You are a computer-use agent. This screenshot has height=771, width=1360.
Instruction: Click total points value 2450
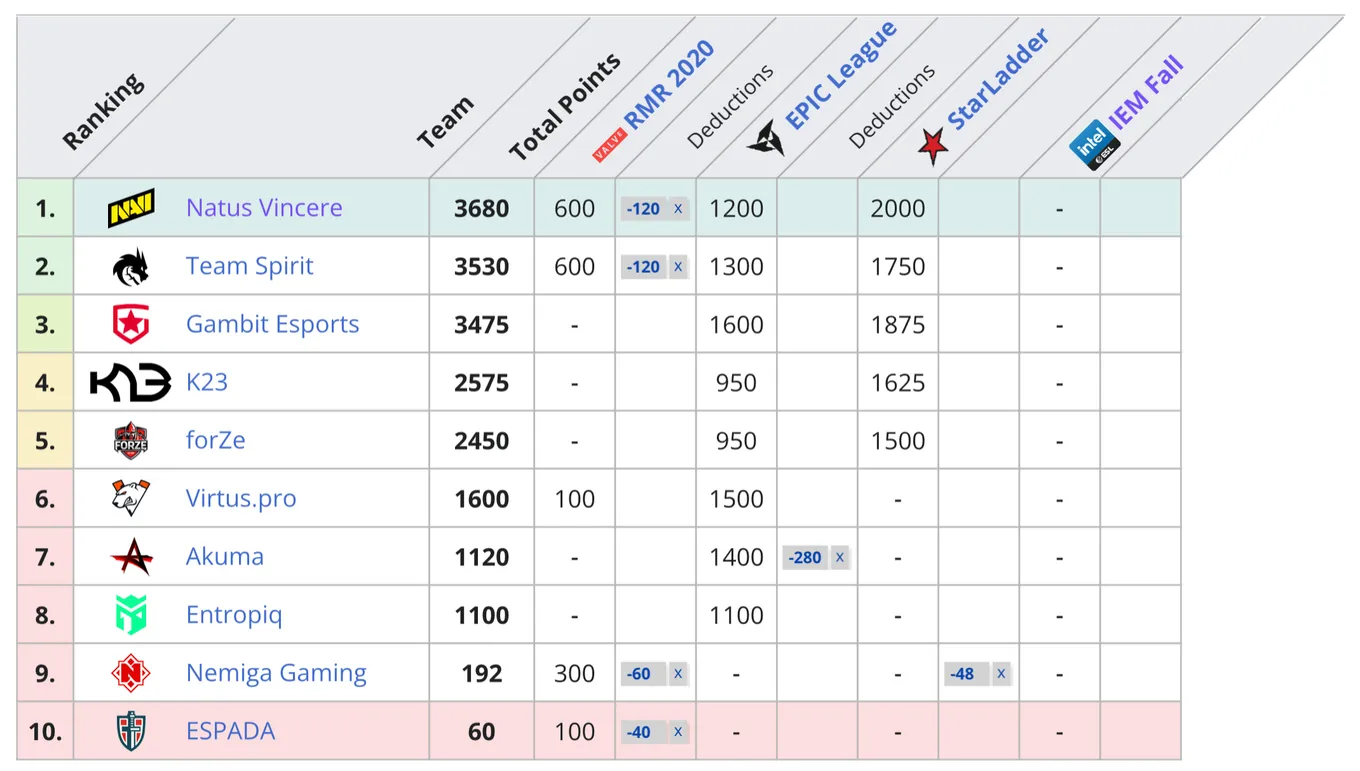tap(482, 440)
